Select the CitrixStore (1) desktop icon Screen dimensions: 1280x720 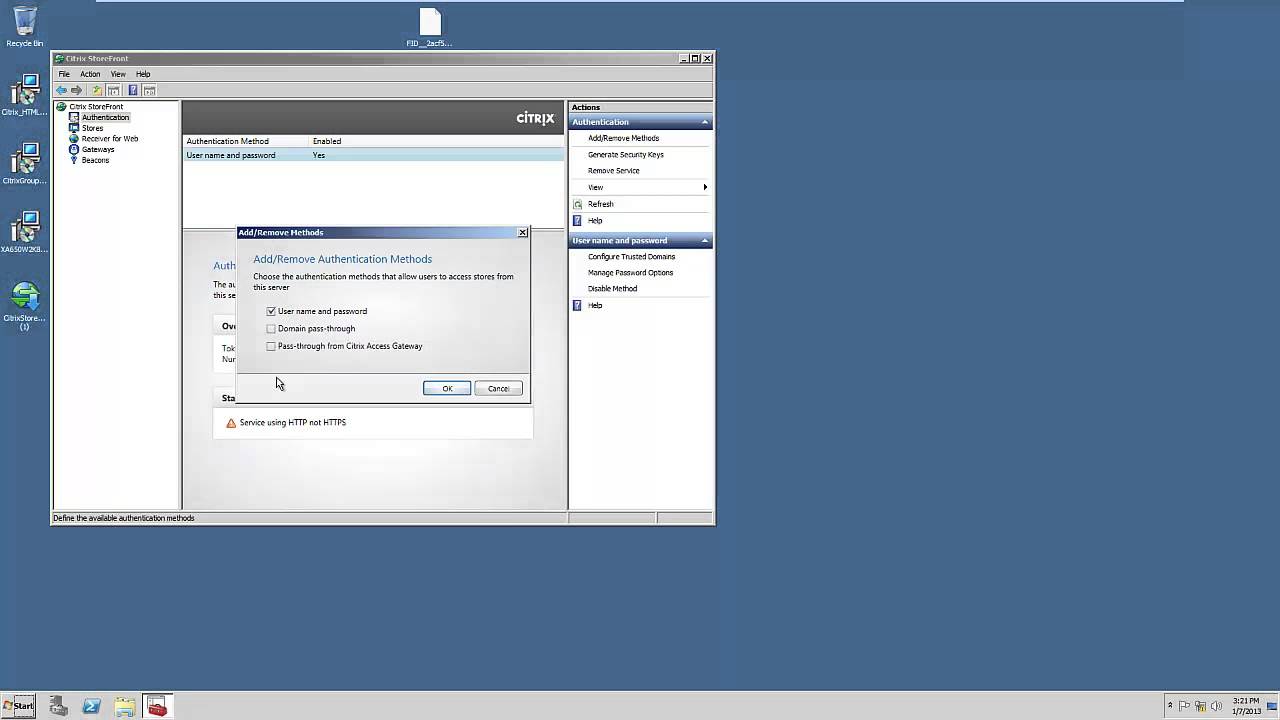[25, 306]
